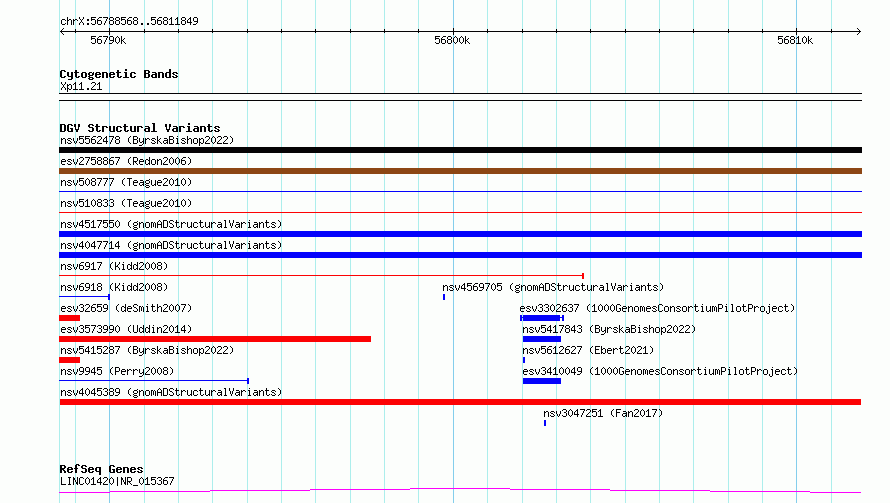Viewport: 890px width, 503px height.
Task: Click the black nsv5562478 variant bar
Action: coord(460,150)
